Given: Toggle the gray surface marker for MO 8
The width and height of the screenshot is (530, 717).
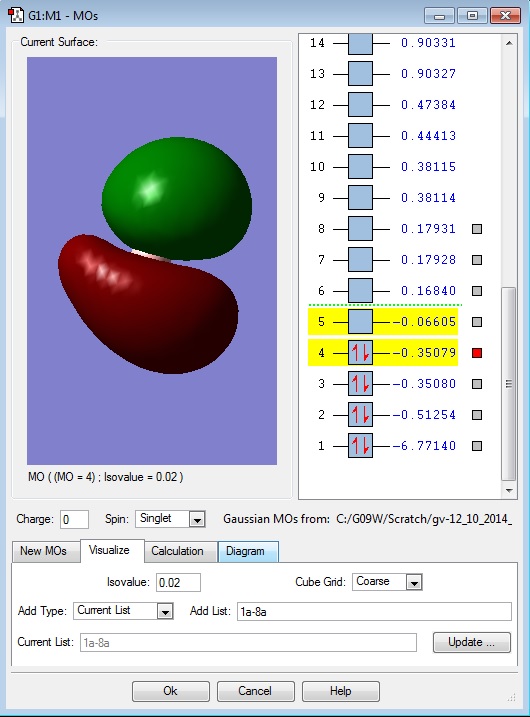Looking at the screenshot, I should 477,229.
